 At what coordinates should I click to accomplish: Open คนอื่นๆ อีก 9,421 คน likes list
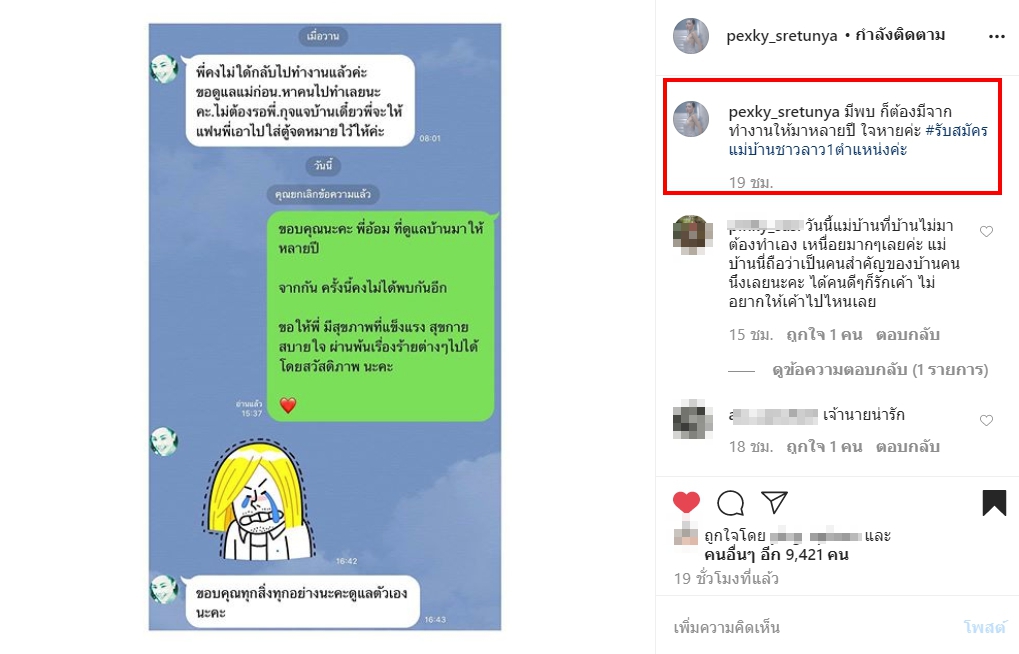tap(776, 555)
